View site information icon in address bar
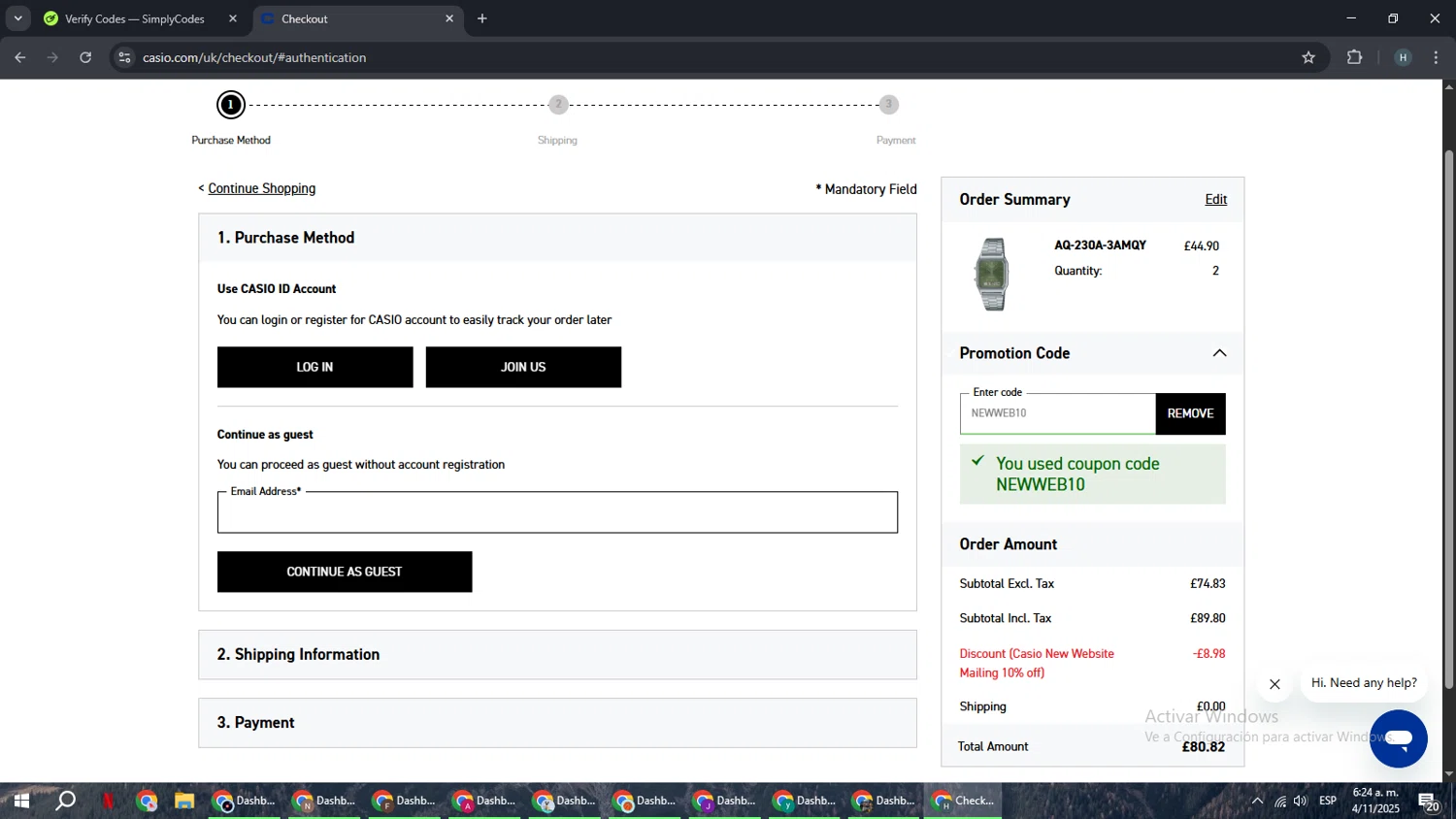The height and width of the screenshot is (819, 1456). [124, 57]
